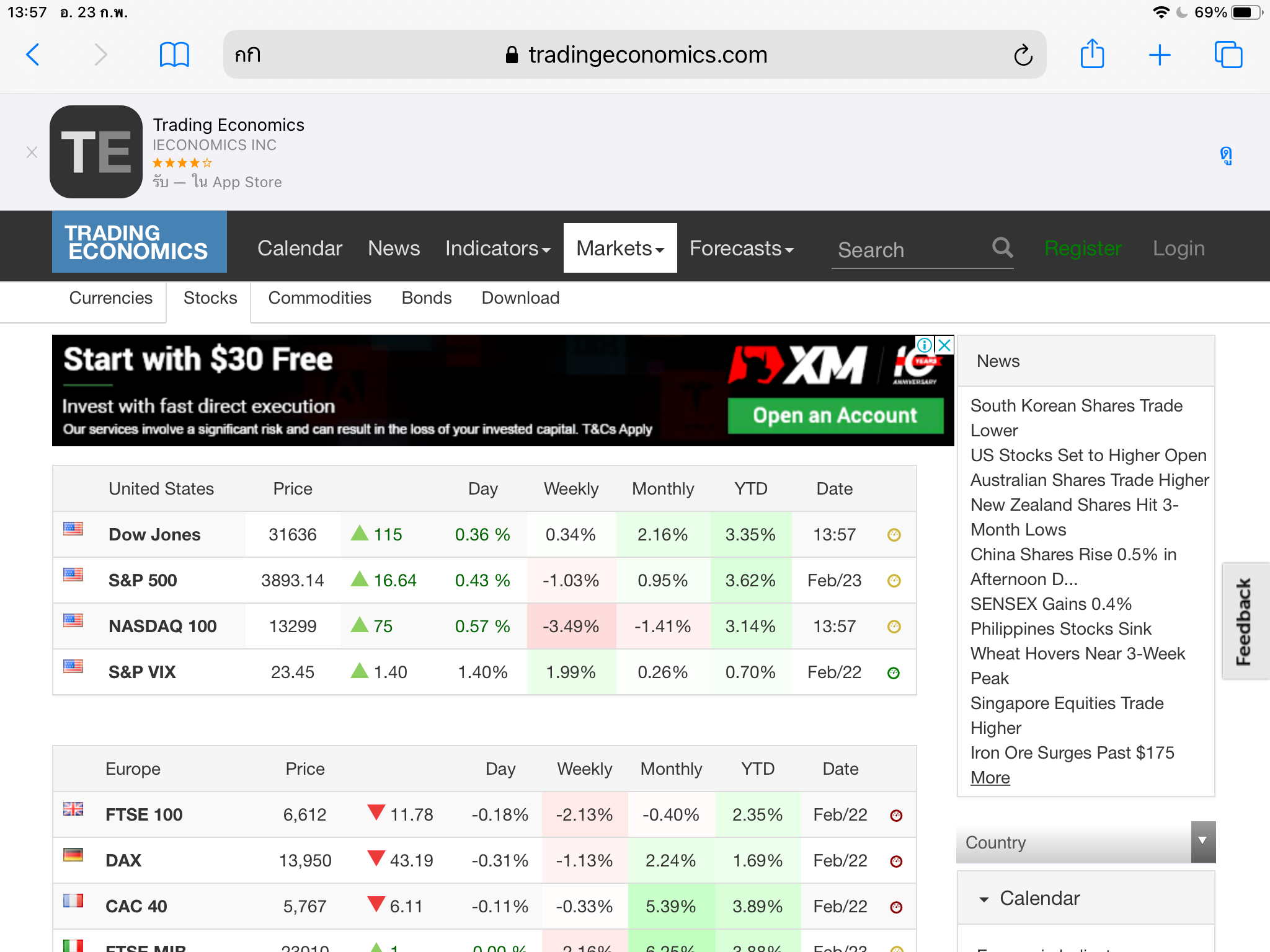This screenshot has width=1270, height=952.
Task: Tap the reload page icon
Action: coord(1023,55)
